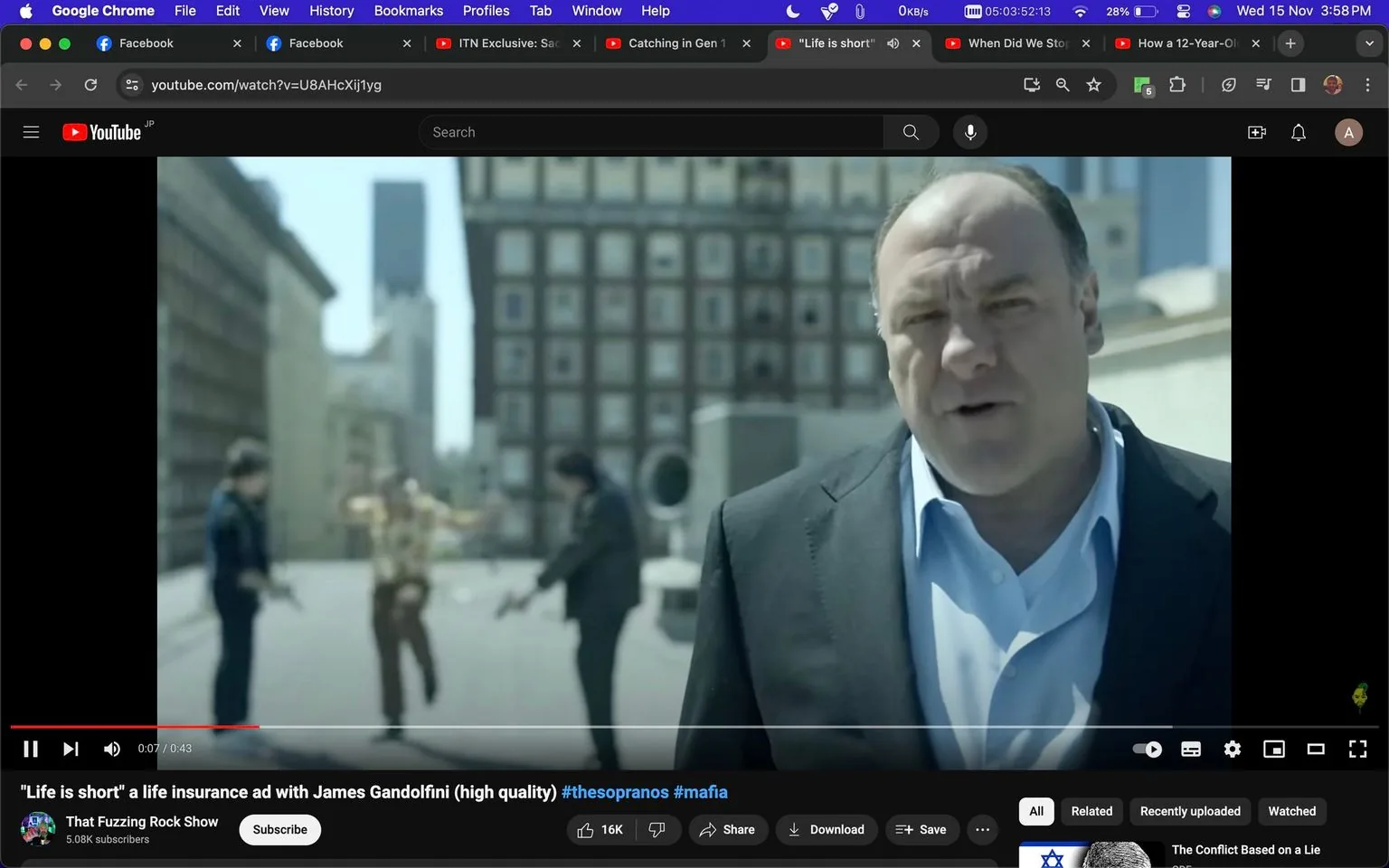
Task: Open the #thesopranos hashtag link
Action: (x=614, y=791)
